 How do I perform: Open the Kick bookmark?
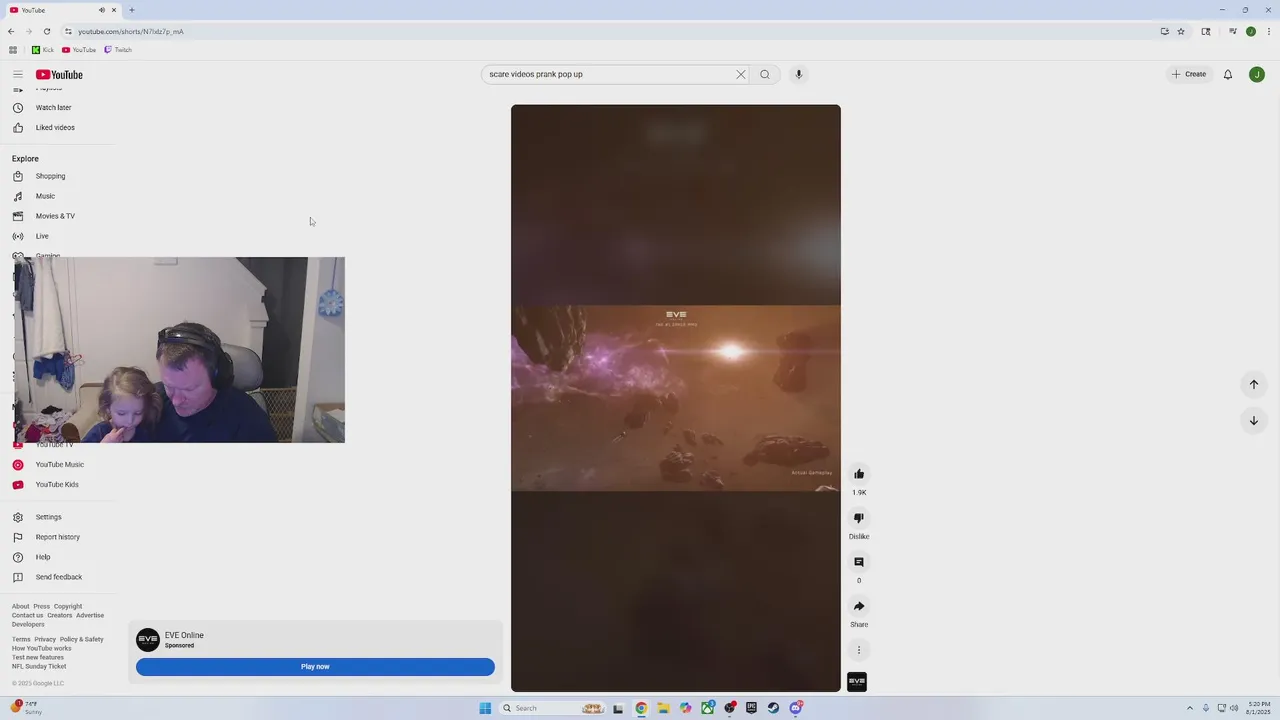click(43, 50)
